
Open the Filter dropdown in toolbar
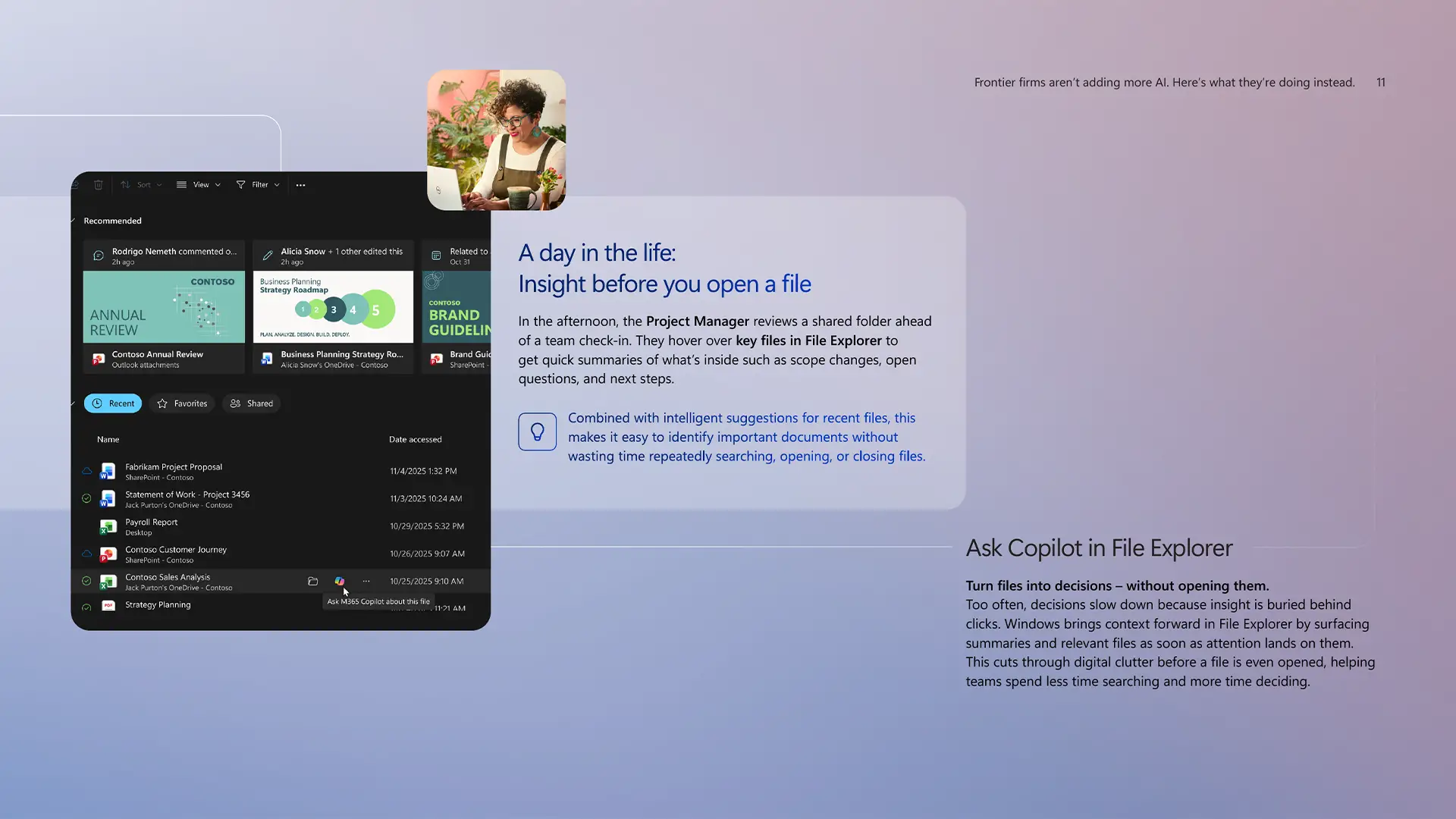(258, 185)
